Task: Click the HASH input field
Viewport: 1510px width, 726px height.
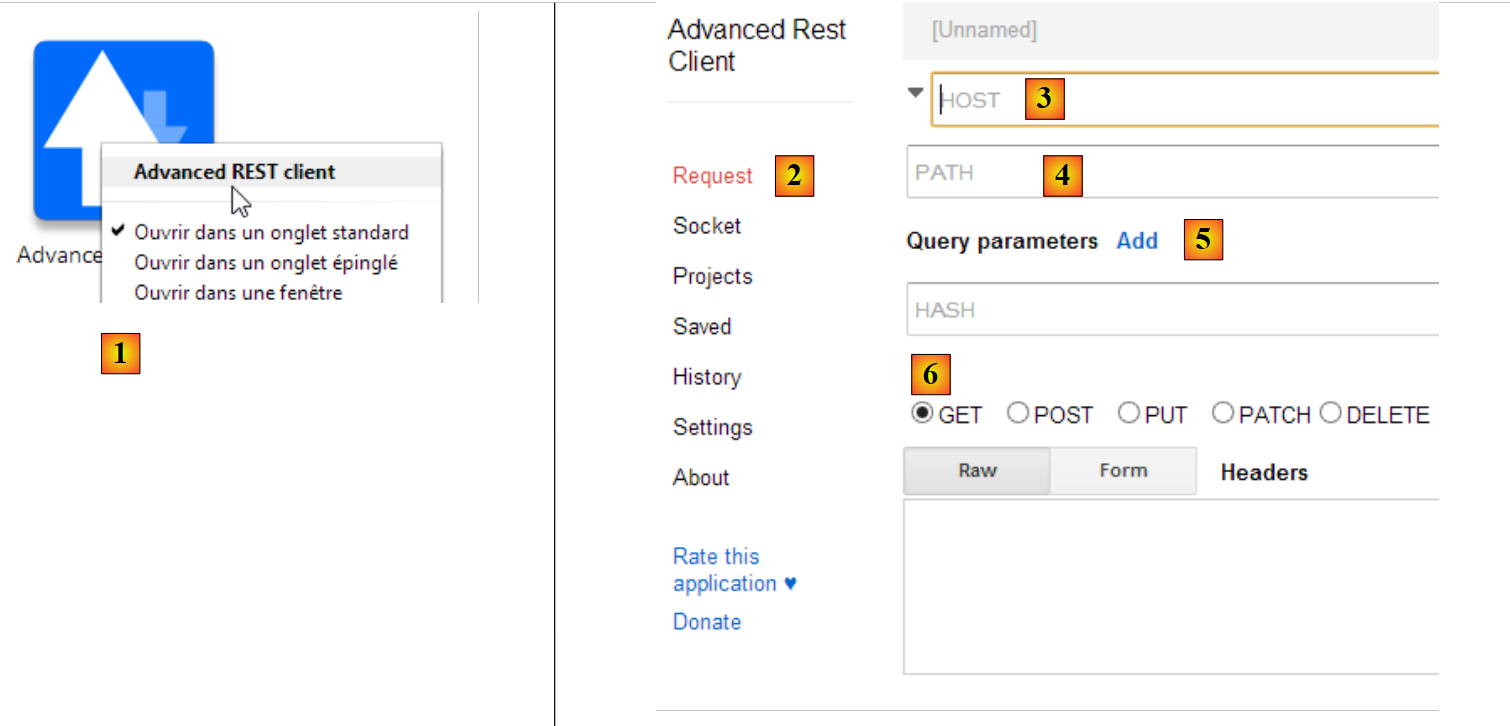Action: 1170,310
